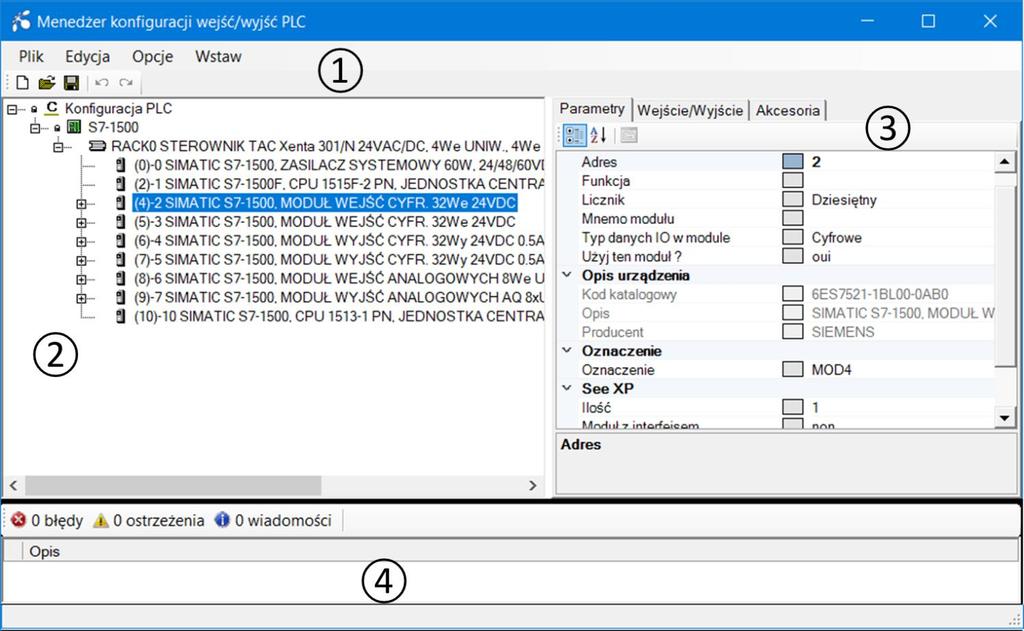The width and height of the screenshot is (1024, 631).
Task: Click the tree panel's scroll-left arrow
Action: (14, 485)
